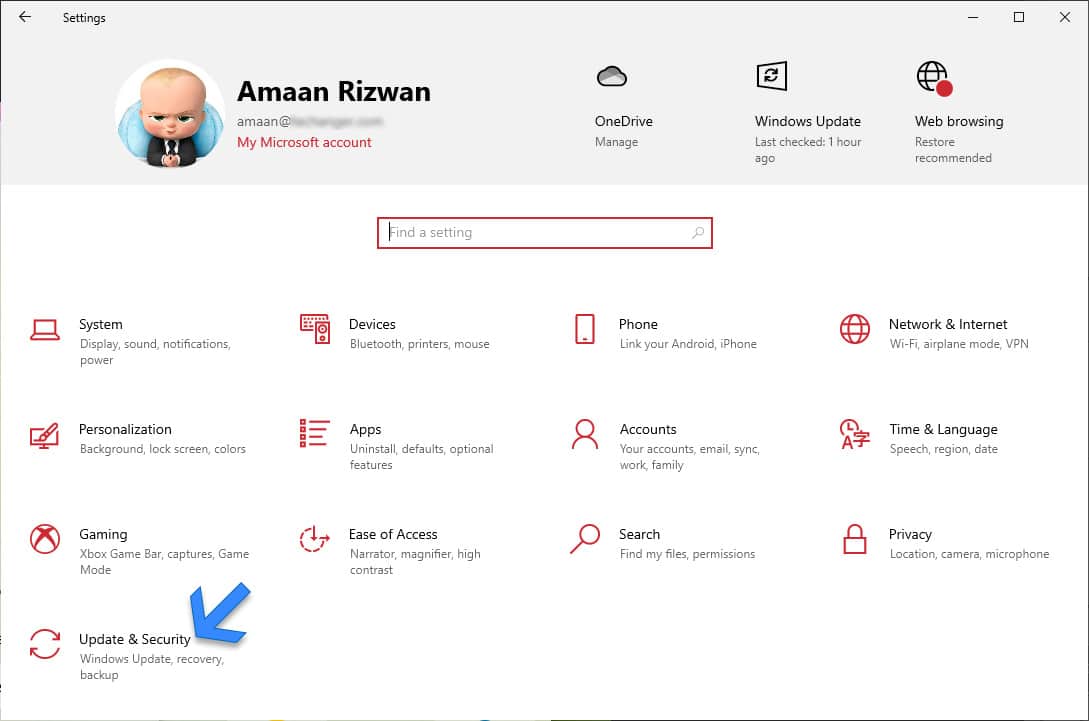
Task: Go back using the Settings back arrow
Action: 25,17
